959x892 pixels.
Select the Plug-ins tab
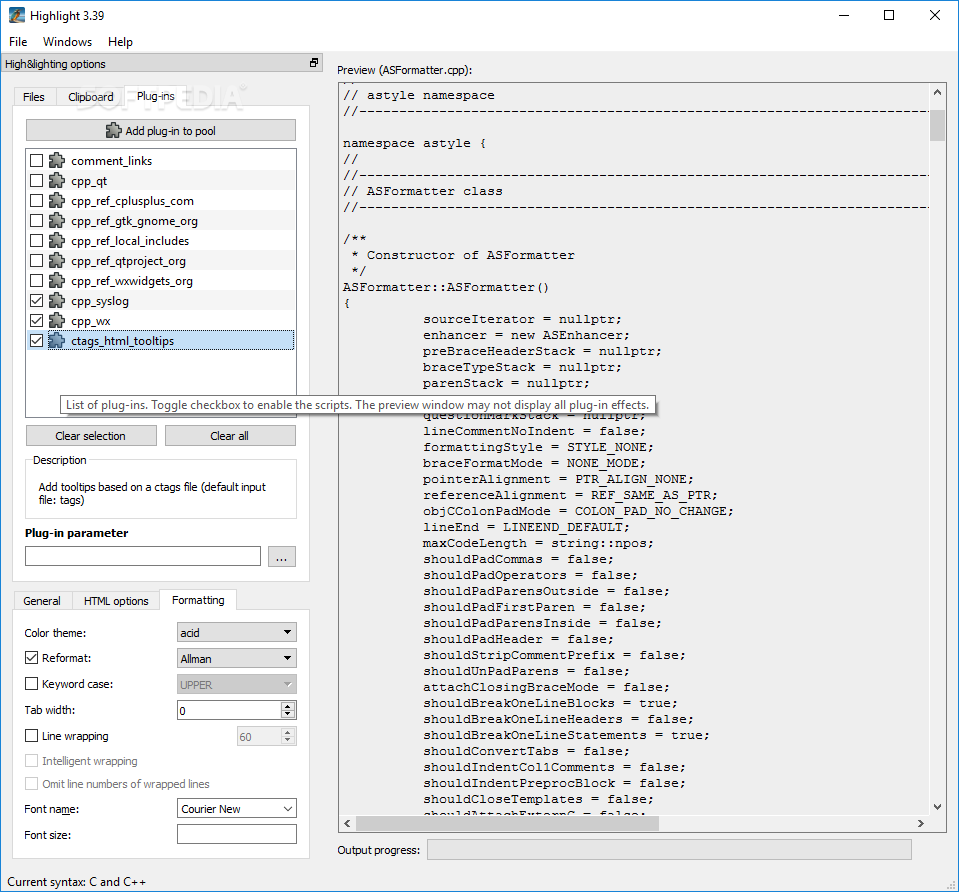[155, 96]
